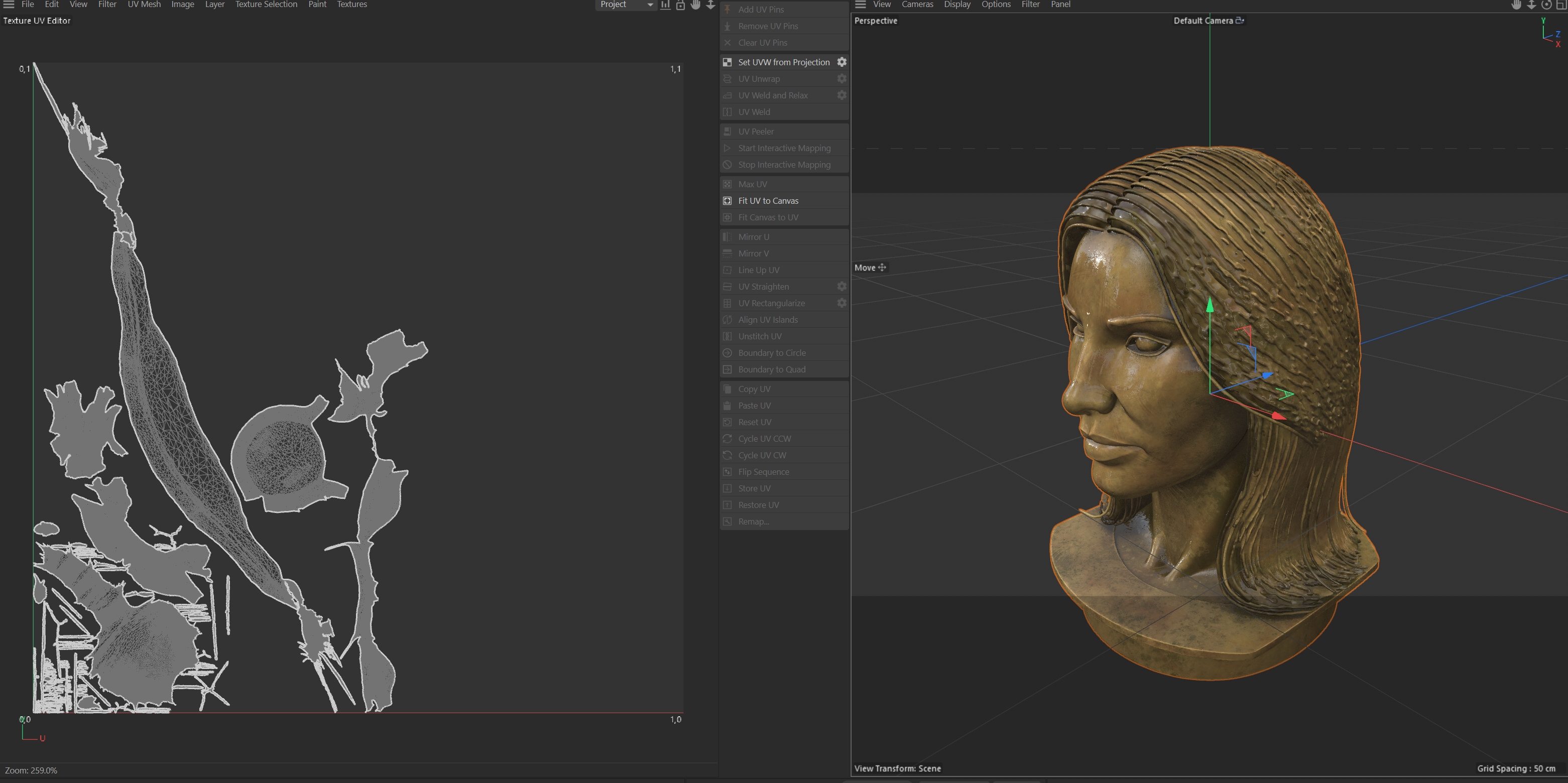Click the camera link icon beside Default Camera
Image resolution: width=1568 pixels, height=783 pixels.
(1239, 21)
